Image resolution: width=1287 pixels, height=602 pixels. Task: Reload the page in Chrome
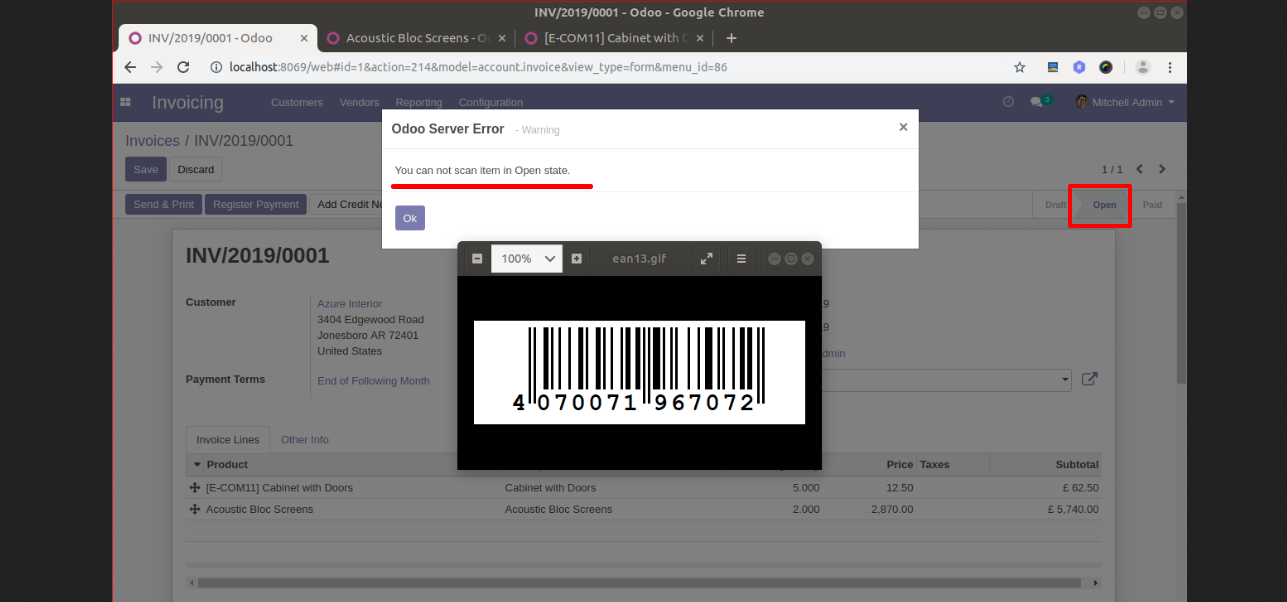pyautogui.click(x=183, y=67)
